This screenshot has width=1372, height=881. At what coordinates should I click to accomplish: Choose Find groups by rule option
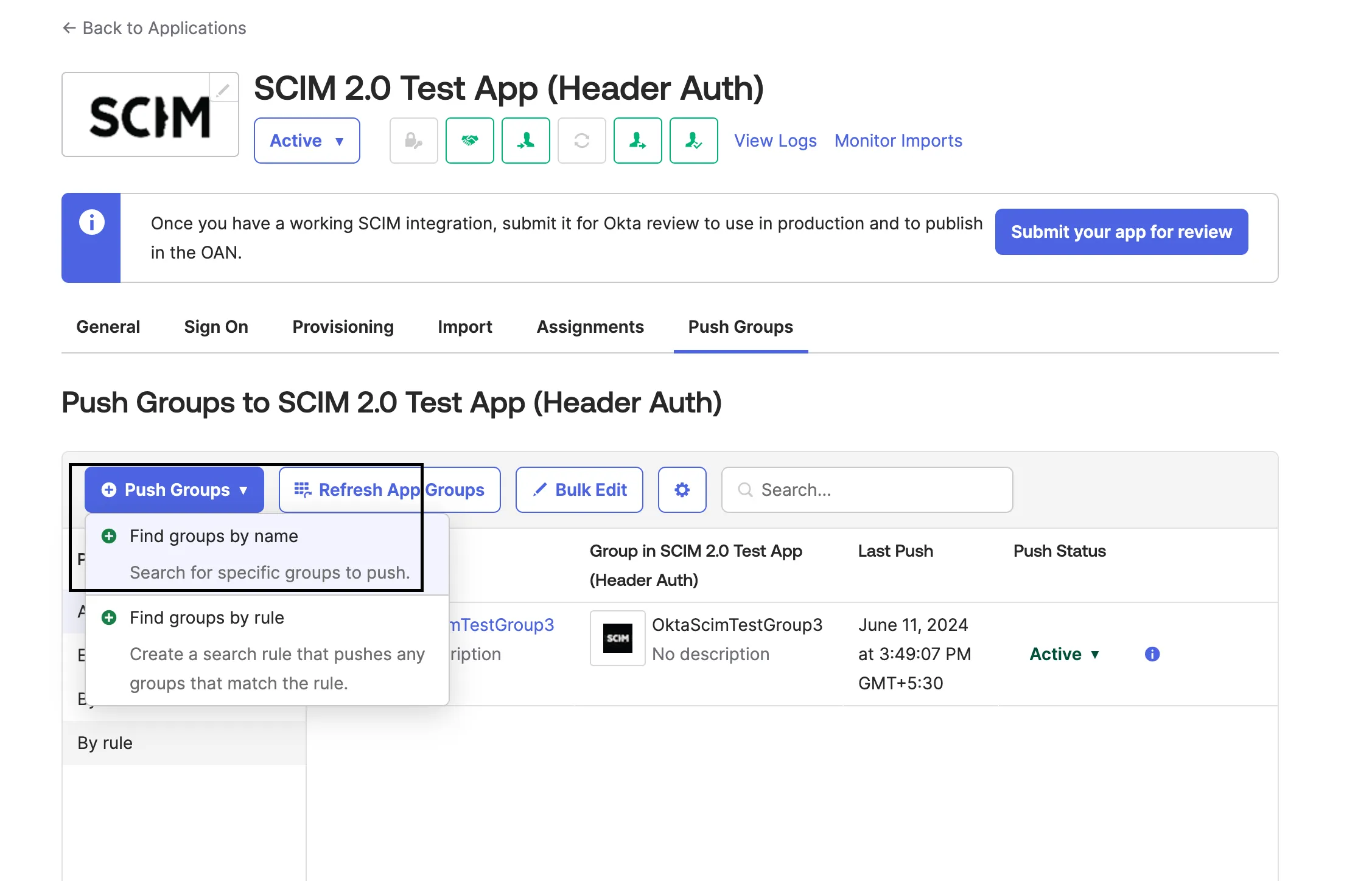click(x=267, y=650)
